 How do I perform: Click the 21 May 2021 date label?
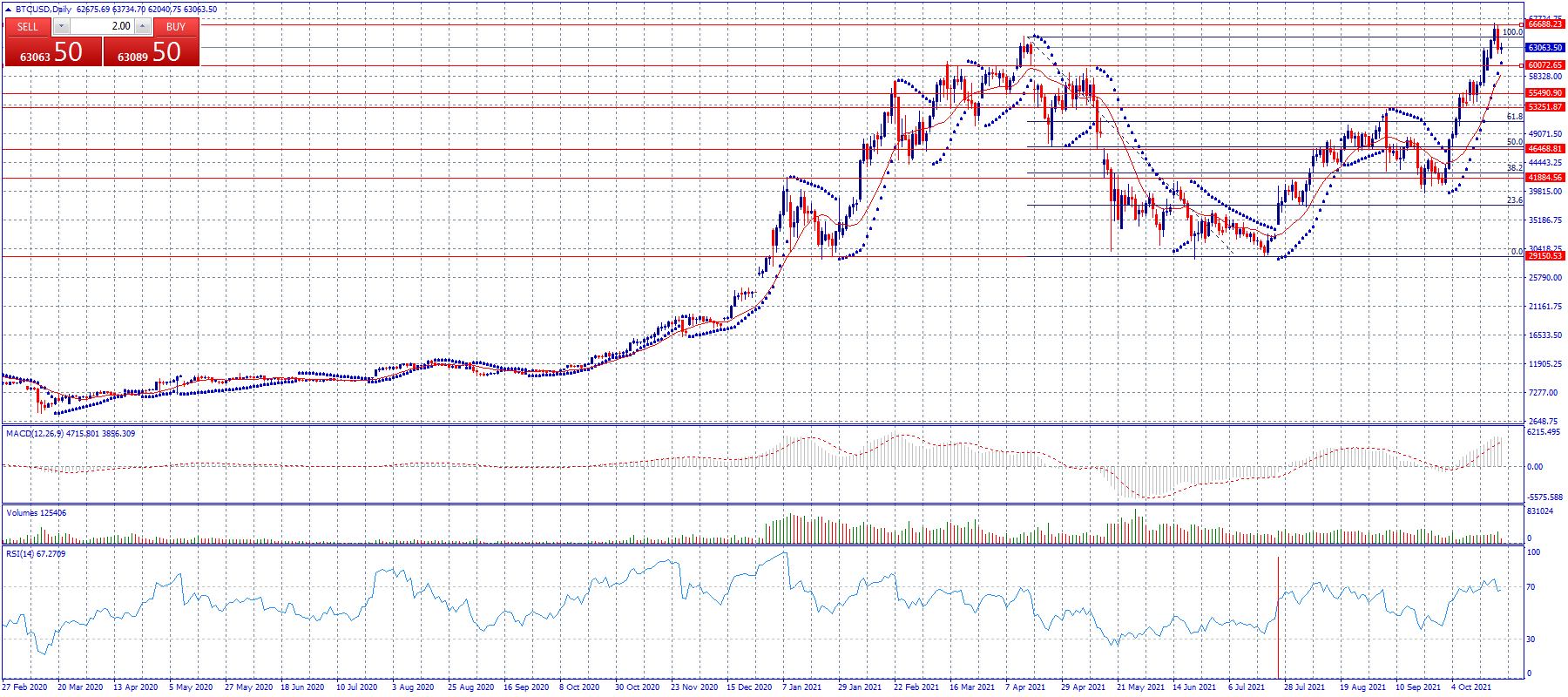coord(1140,687)
